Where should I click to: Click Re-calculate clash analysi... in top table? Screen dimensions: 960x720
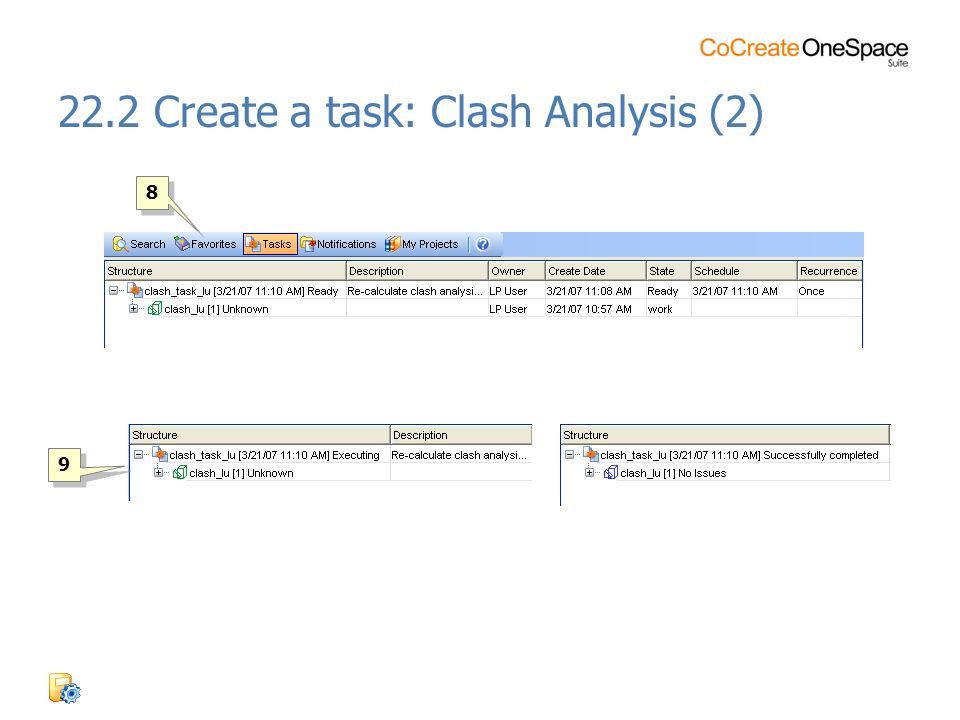point(414,291)
